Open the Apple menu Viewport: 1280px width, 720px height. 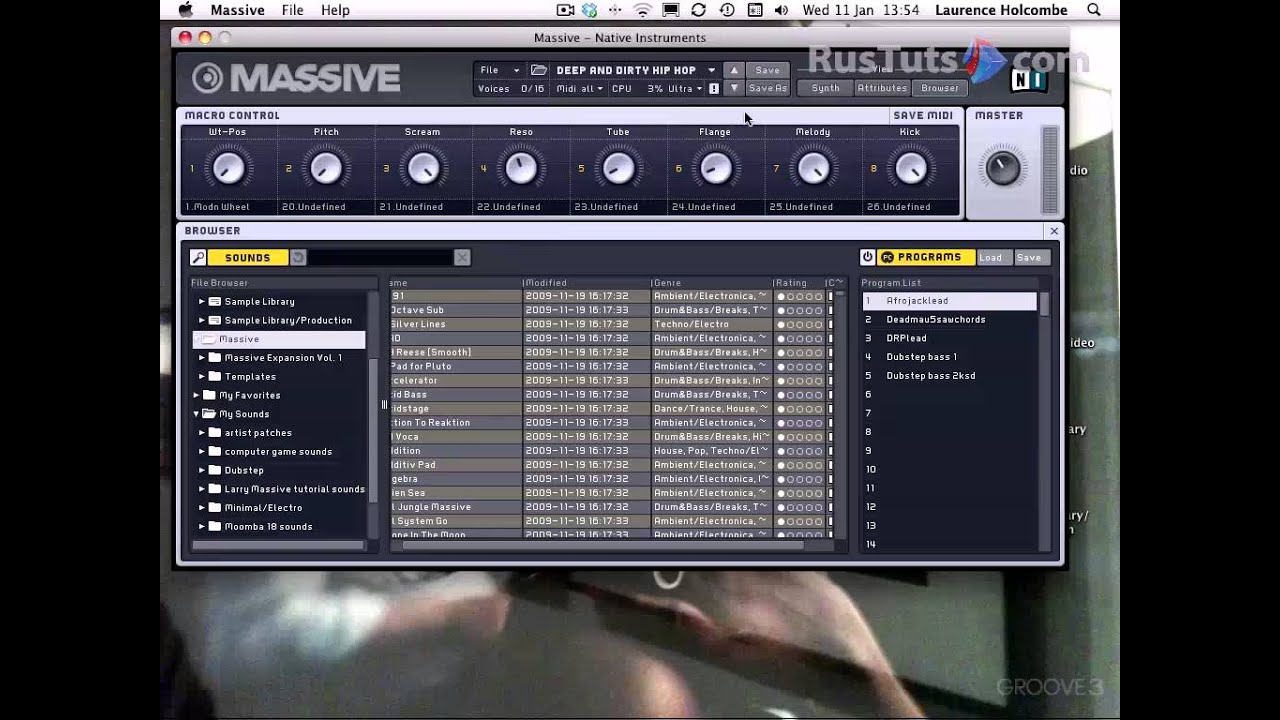click(185, 10)
